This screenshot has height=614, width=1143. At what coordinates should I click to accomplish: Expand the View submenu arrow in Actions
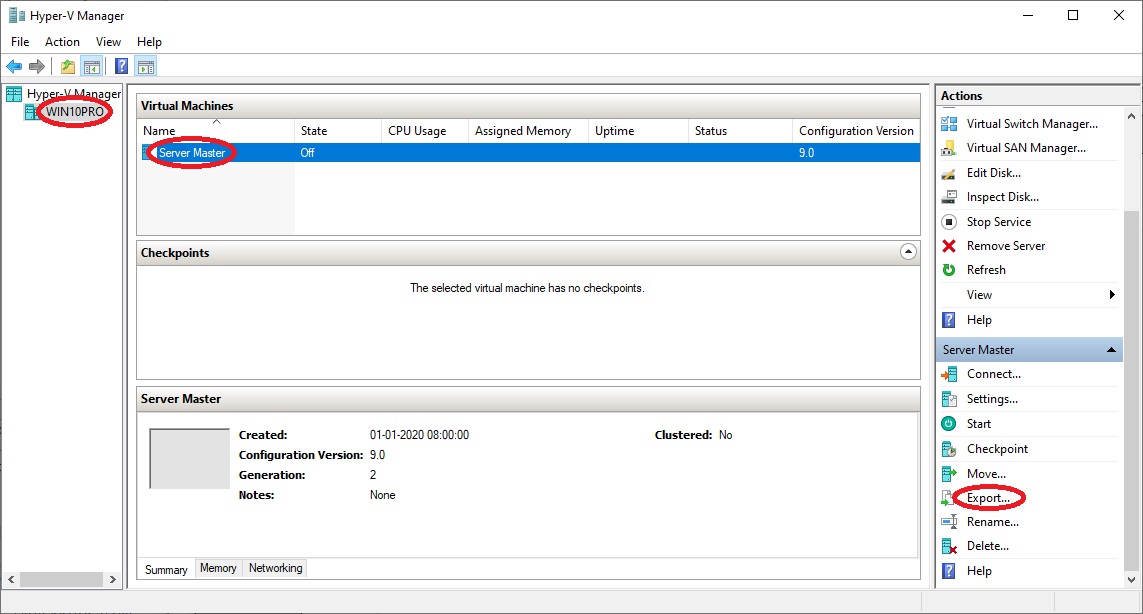[1112, 295]
